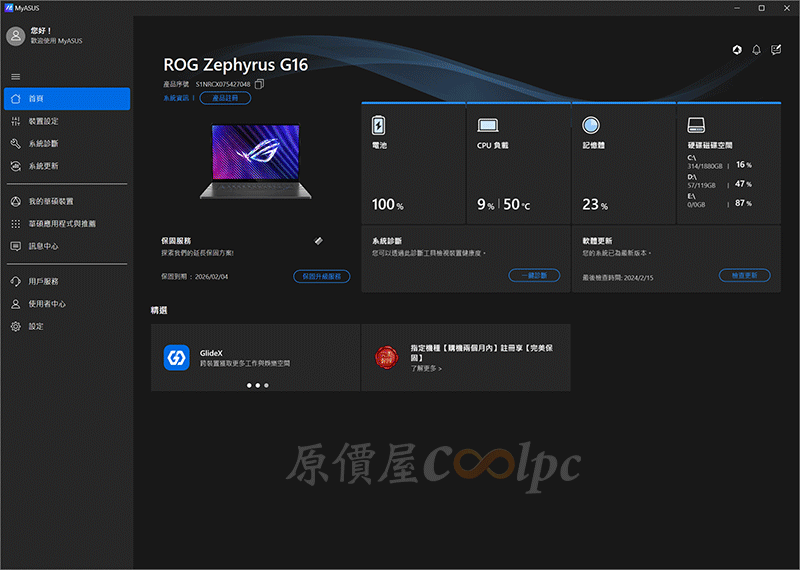Click the battery value 100 %
Image resolution: width=800 pixels, height=570 pixels.
388,204
